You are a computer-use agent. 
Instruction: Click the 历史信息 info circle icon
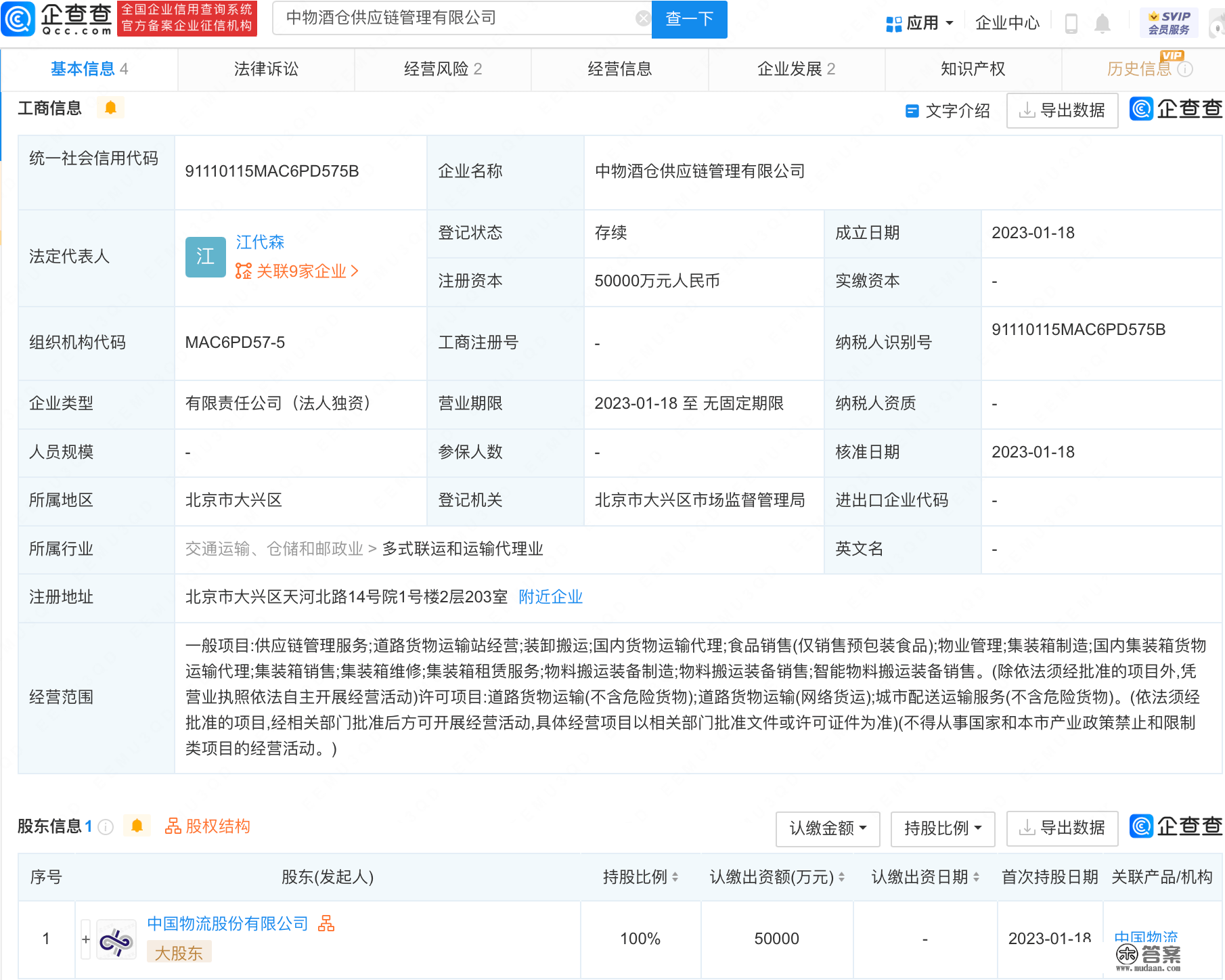(1185, 69)
